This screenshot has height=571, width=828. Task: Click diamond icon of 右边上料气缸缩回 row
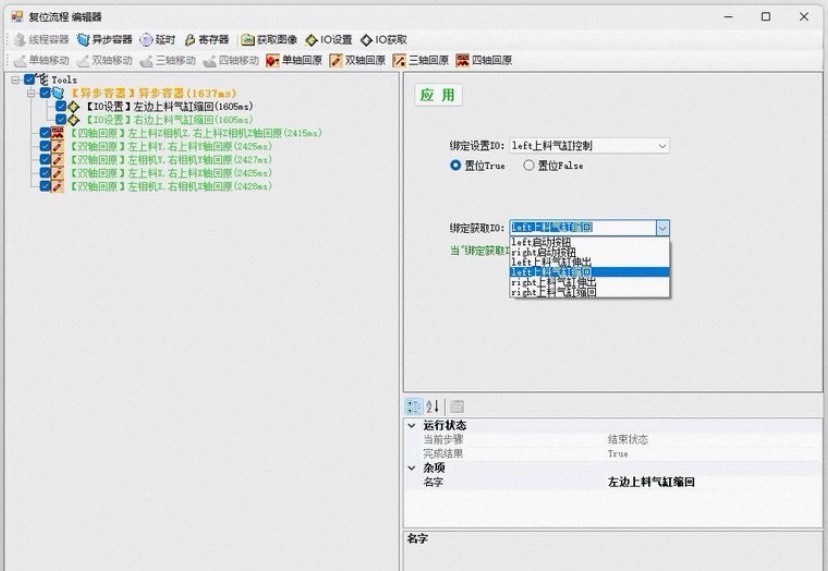pos(74,120)
